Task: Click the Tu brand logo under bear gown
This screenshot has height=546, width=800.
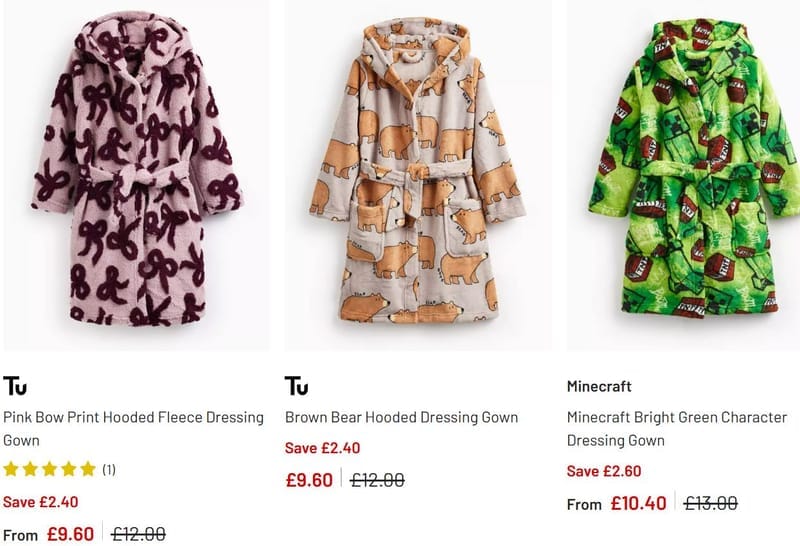Action: click(296, 386)
